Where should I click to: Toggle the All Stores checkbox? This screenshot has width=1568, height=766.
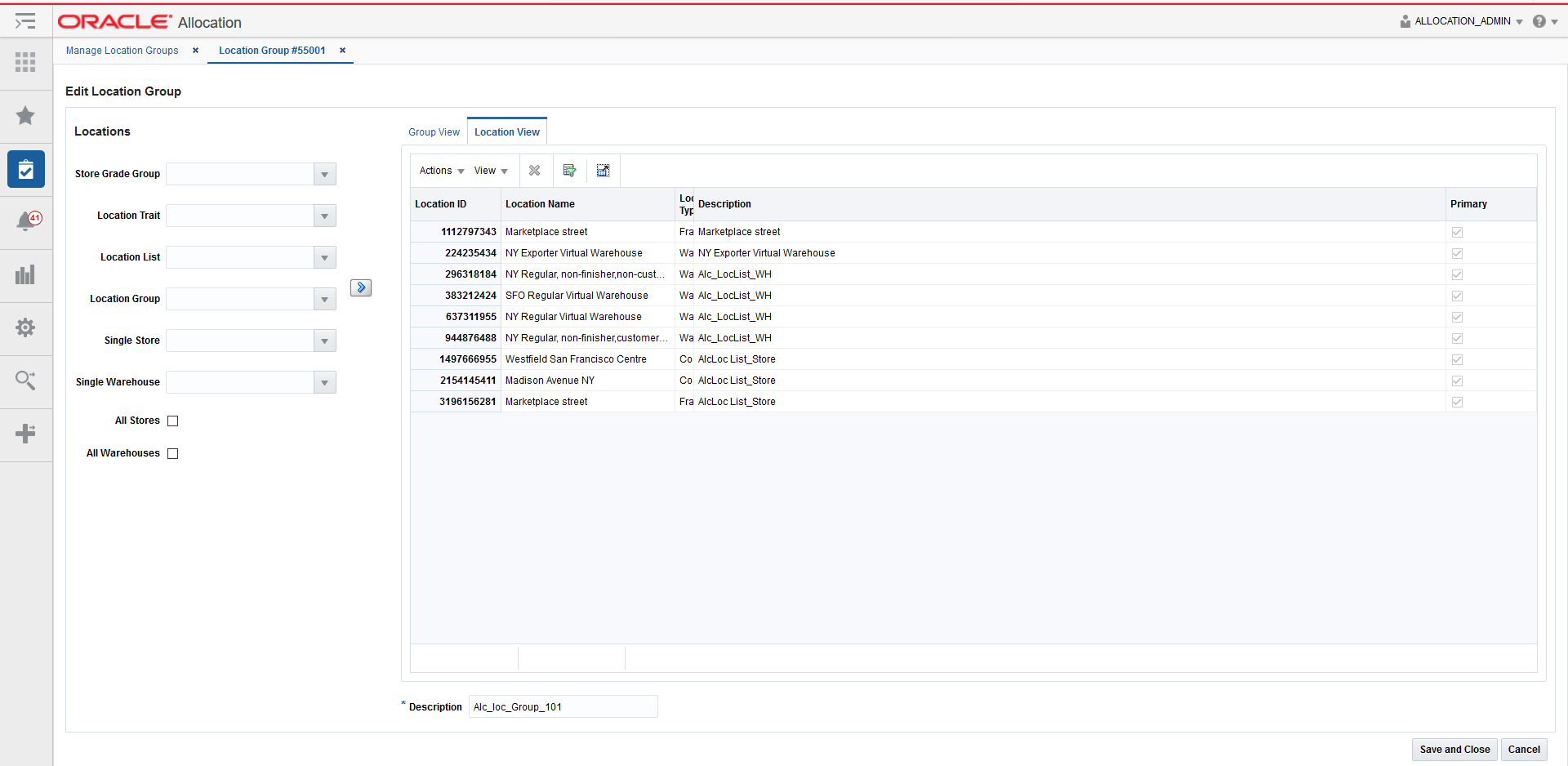(172, 421)
